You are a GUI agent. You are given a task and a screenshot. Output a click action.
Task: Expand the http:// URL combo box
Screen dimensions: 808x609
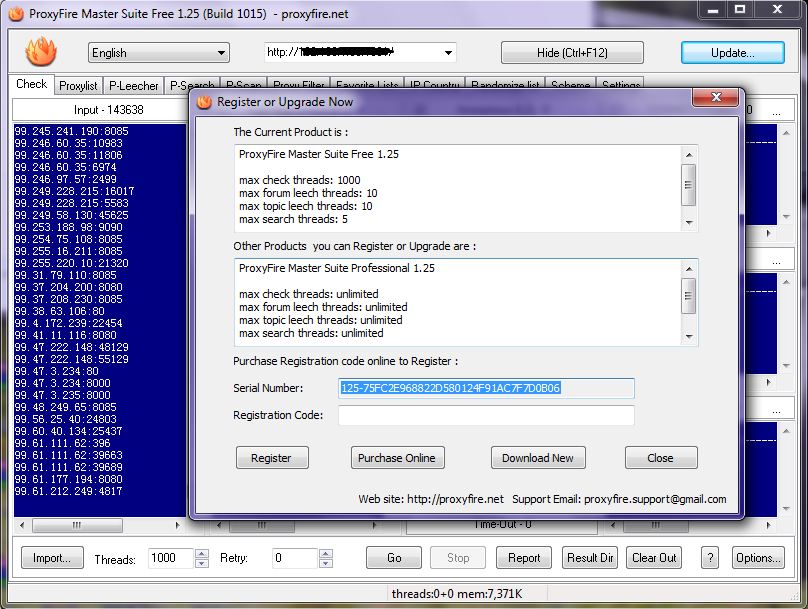pos(448,53)
